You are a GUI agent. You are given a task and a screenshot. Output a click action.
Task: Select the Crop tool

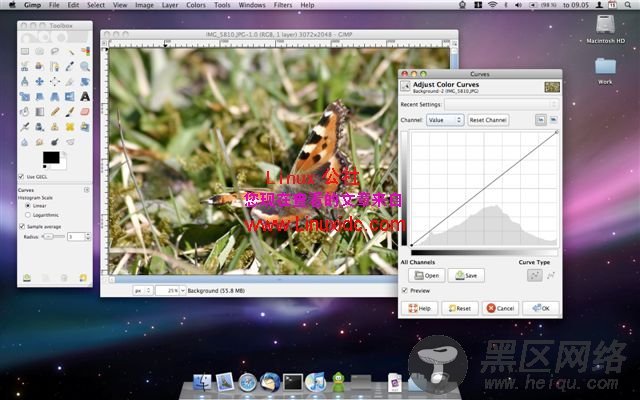tap(70, 82)
